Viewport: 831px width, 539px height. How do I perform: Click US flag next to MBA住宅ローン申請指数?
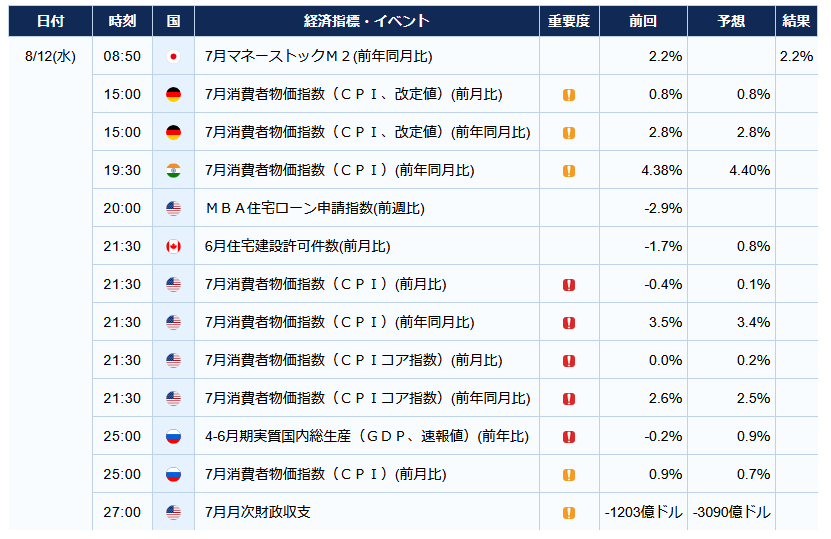(x=173, y=208)
